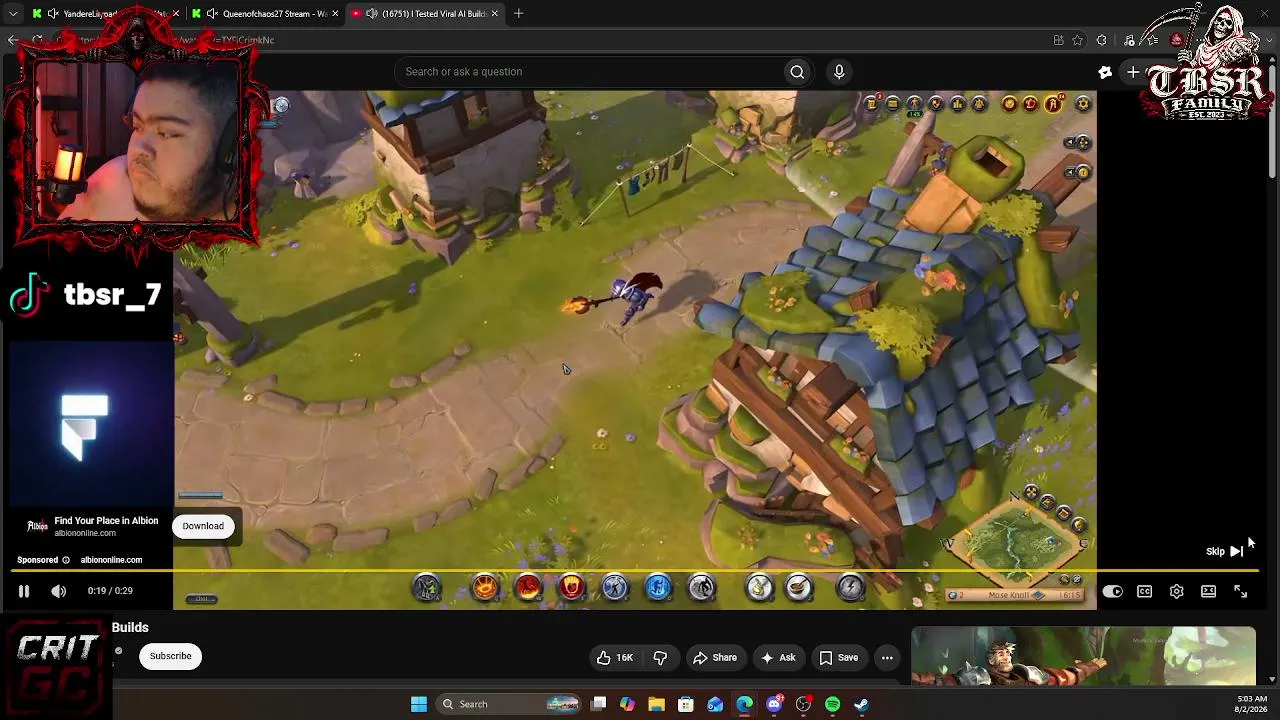Click the Ask button under the video

coord(778,657)
